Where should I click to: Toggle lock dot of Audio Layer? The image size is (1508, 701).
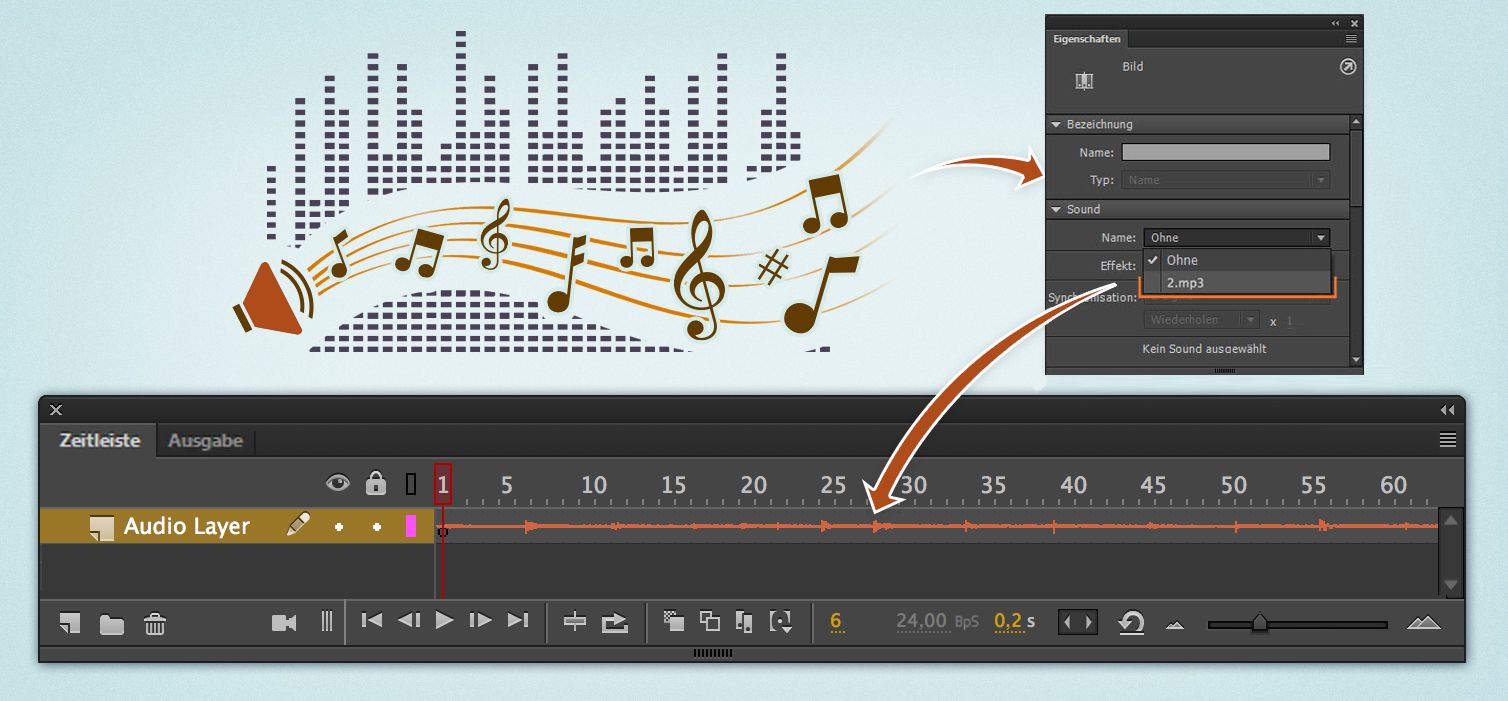(376, 526)
